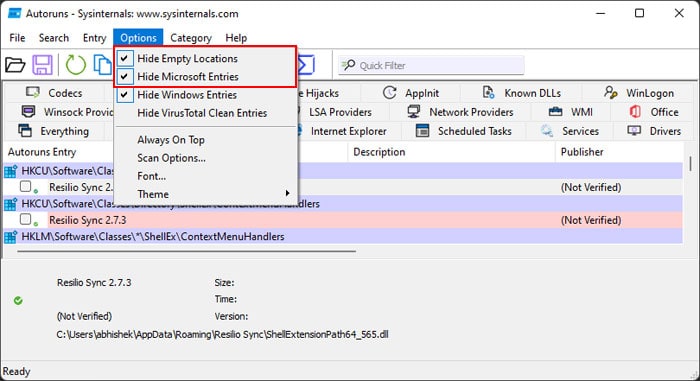
Task: Click the red Office logo icon
Action: [x=635, y=111]
